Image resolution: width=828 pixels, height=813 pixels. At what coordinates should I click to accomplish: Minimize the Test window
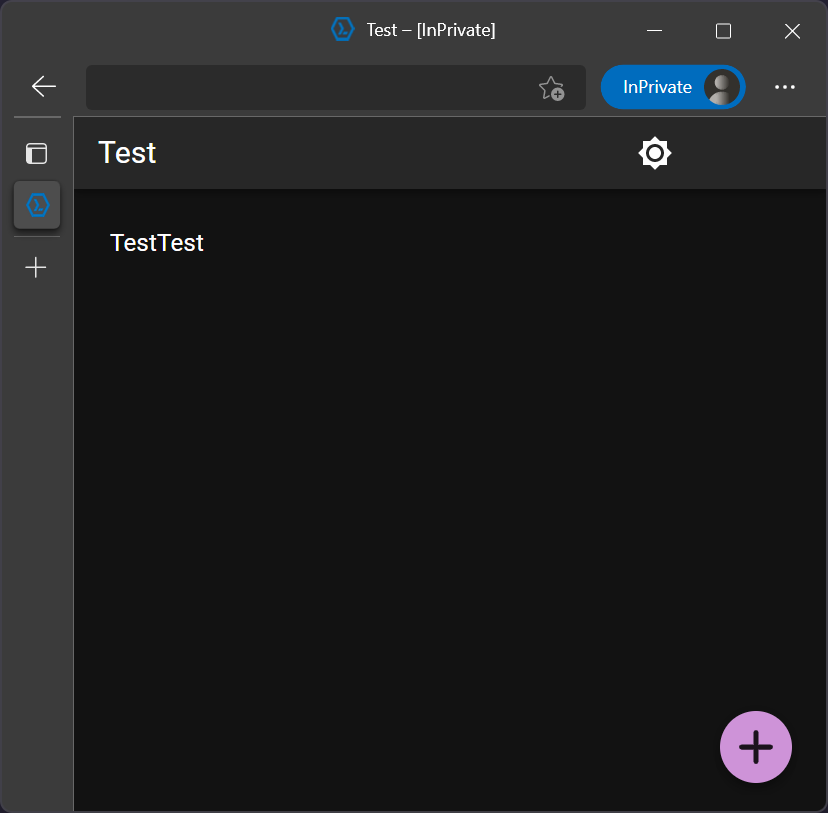coord(654,30)
